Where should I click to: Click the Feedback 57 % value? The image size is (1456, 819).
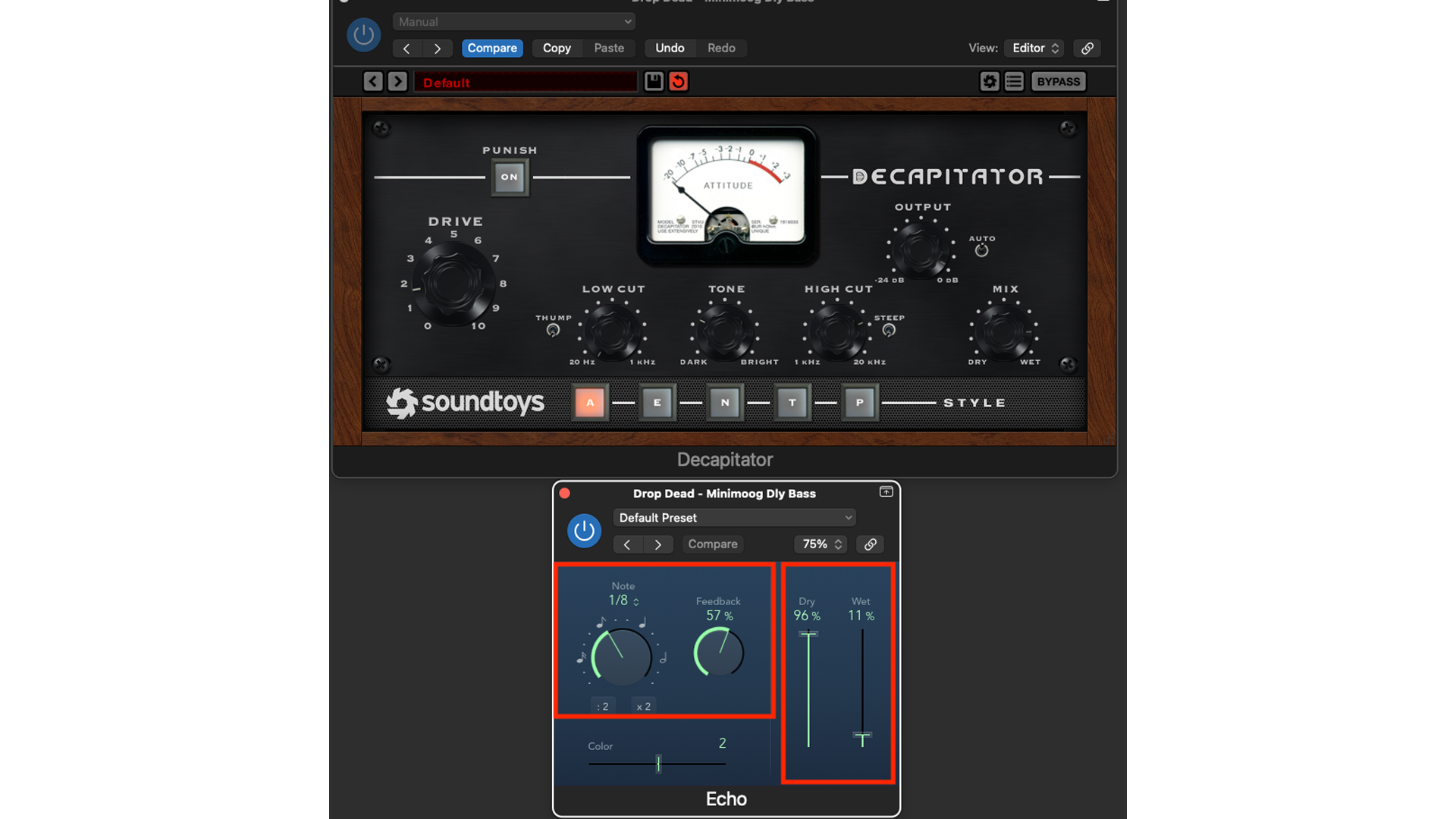tap(720, 617)
